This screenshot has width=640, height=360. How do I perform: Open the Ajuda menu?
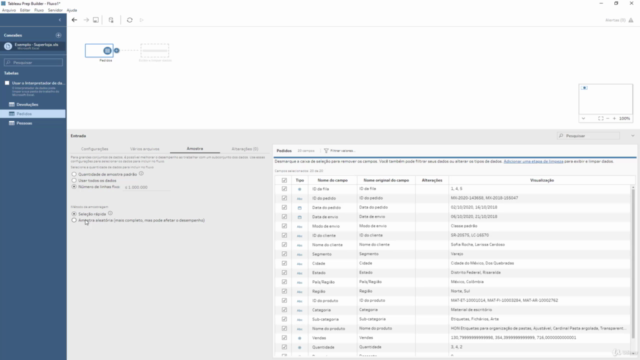[x=72, y=10]
